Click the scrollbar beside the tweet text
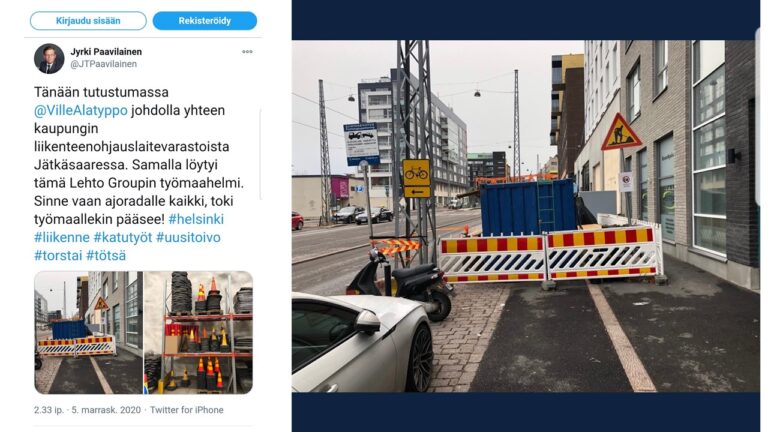The width and height of the screenshot is (768, 432). point(260,155)
